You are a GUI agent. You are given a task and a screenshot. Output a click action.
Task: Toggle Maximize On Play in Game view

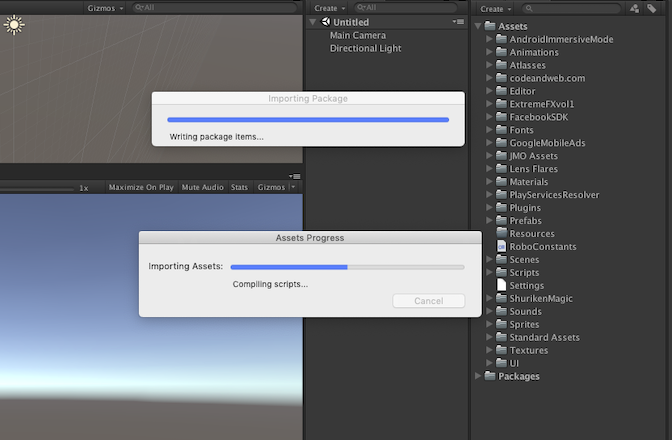141,187
